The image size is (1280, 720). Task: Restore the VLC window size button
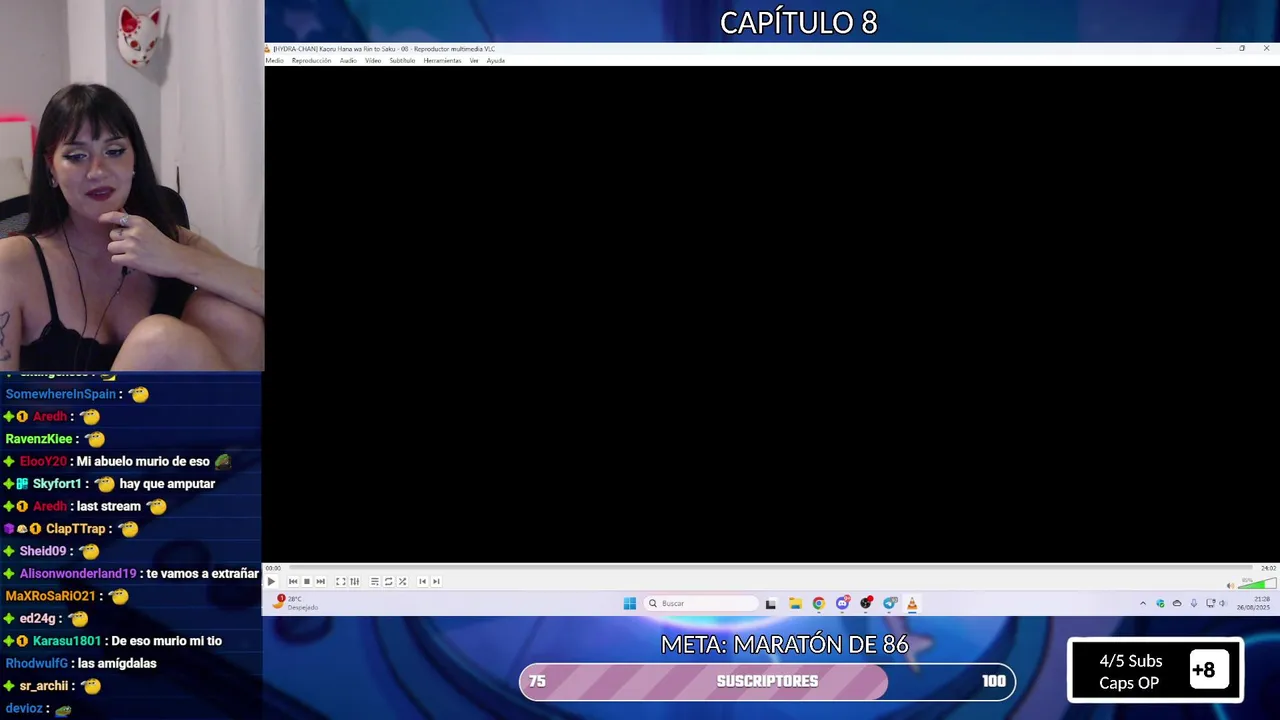[1242, 48]
